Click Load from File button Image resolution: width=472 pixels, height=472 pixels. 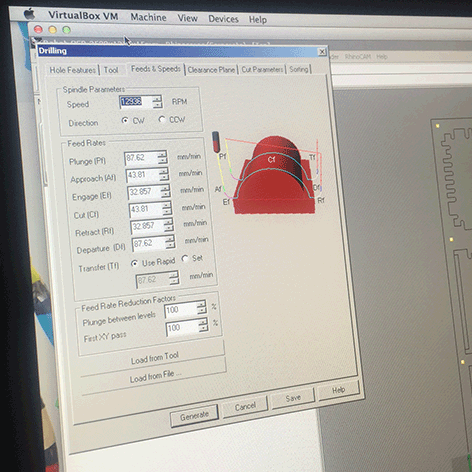(x=155, y=376)
